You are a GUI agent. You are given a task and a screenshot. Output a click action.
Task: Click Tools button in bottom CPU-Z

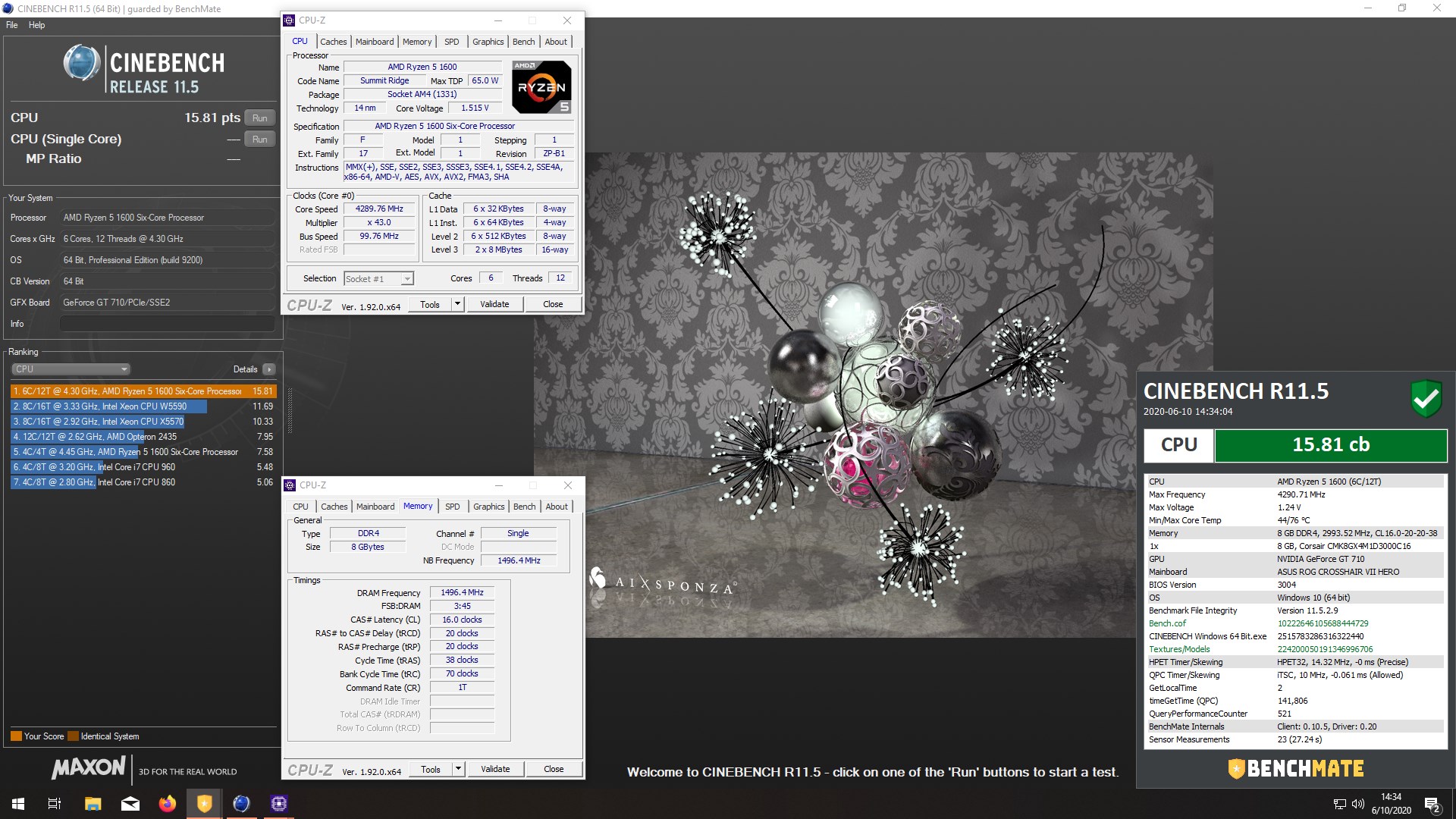[x=431, y=769]
